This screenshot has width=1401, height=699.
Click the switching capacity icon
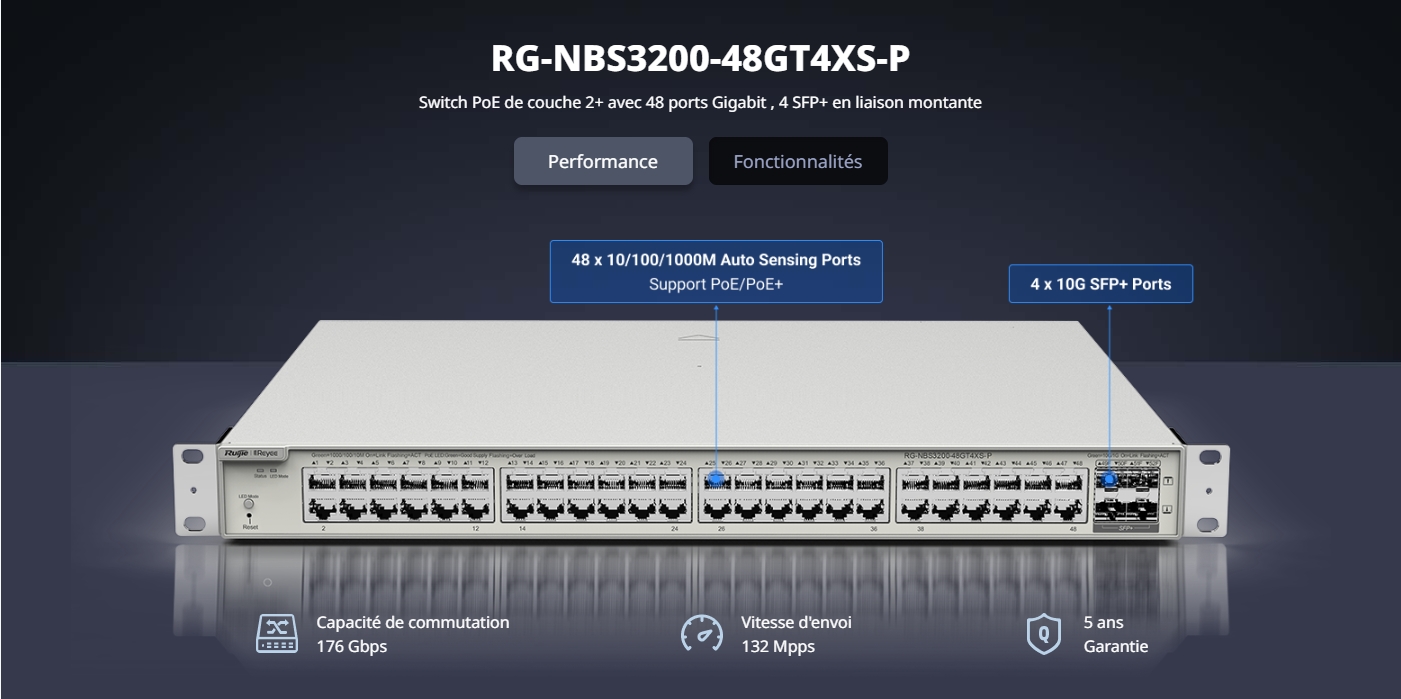[277, 634]
